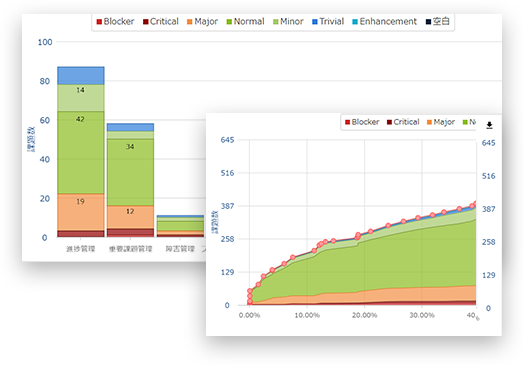Toggle the Normal series in the bar chart legend
Screen dimensions: 524x365
coord(246,22)
